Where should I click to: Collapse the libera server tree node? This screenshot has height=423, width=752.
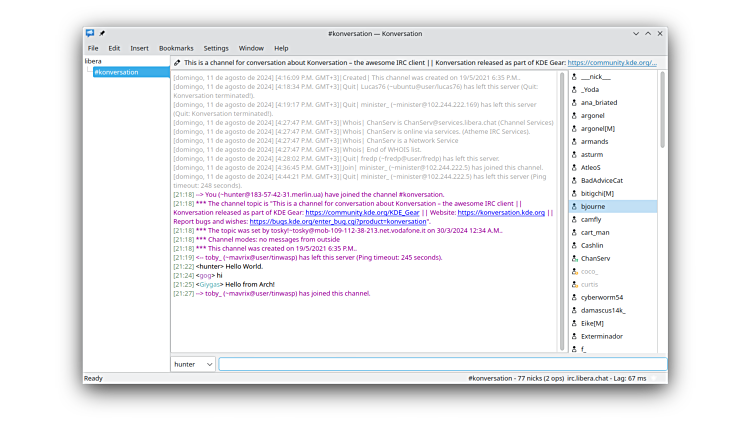coord(88,72)
